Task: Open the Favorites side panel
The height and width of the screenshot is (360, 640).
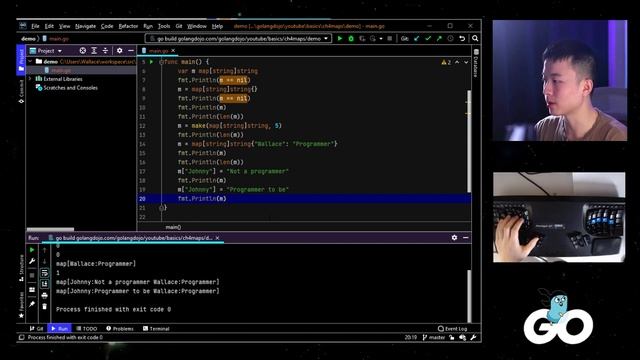Action: pos(21,304)
